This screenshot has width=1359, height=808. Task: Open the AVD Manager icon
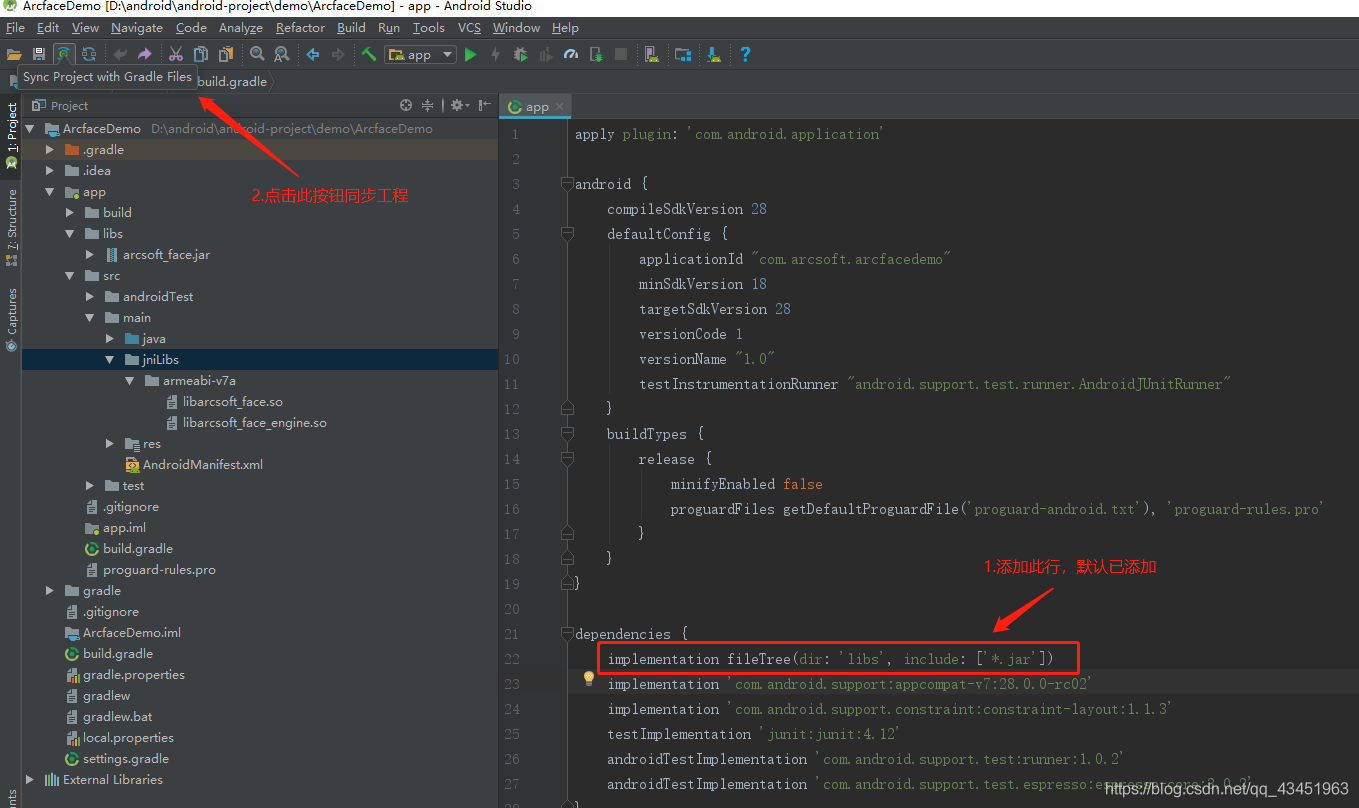coord(651,54)
